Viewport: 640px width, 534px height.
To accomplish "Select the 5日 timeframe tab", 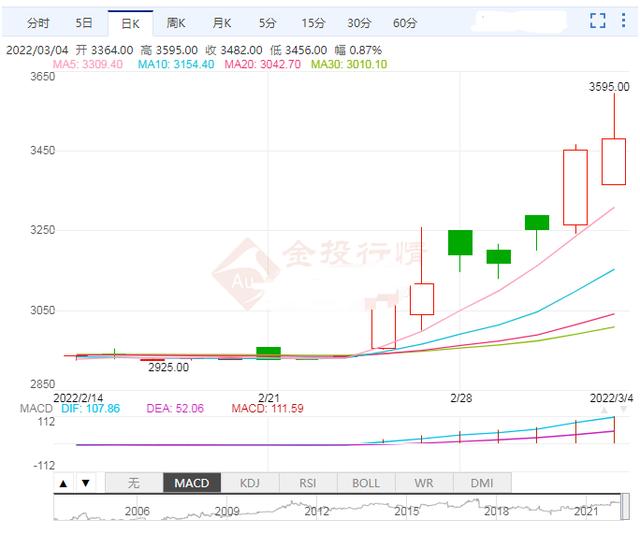I will (85, 22).
